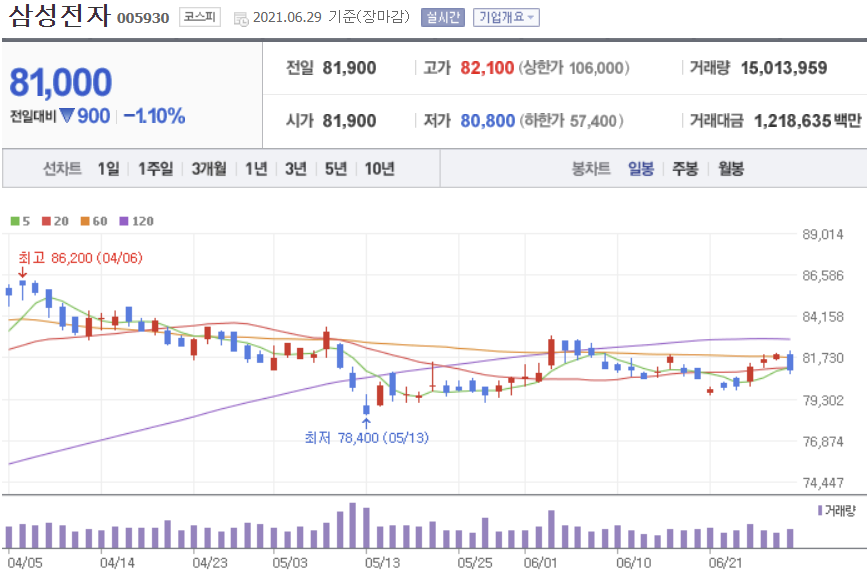
Task: Click the 74,447 price axis label
Action: pos(823,483)
